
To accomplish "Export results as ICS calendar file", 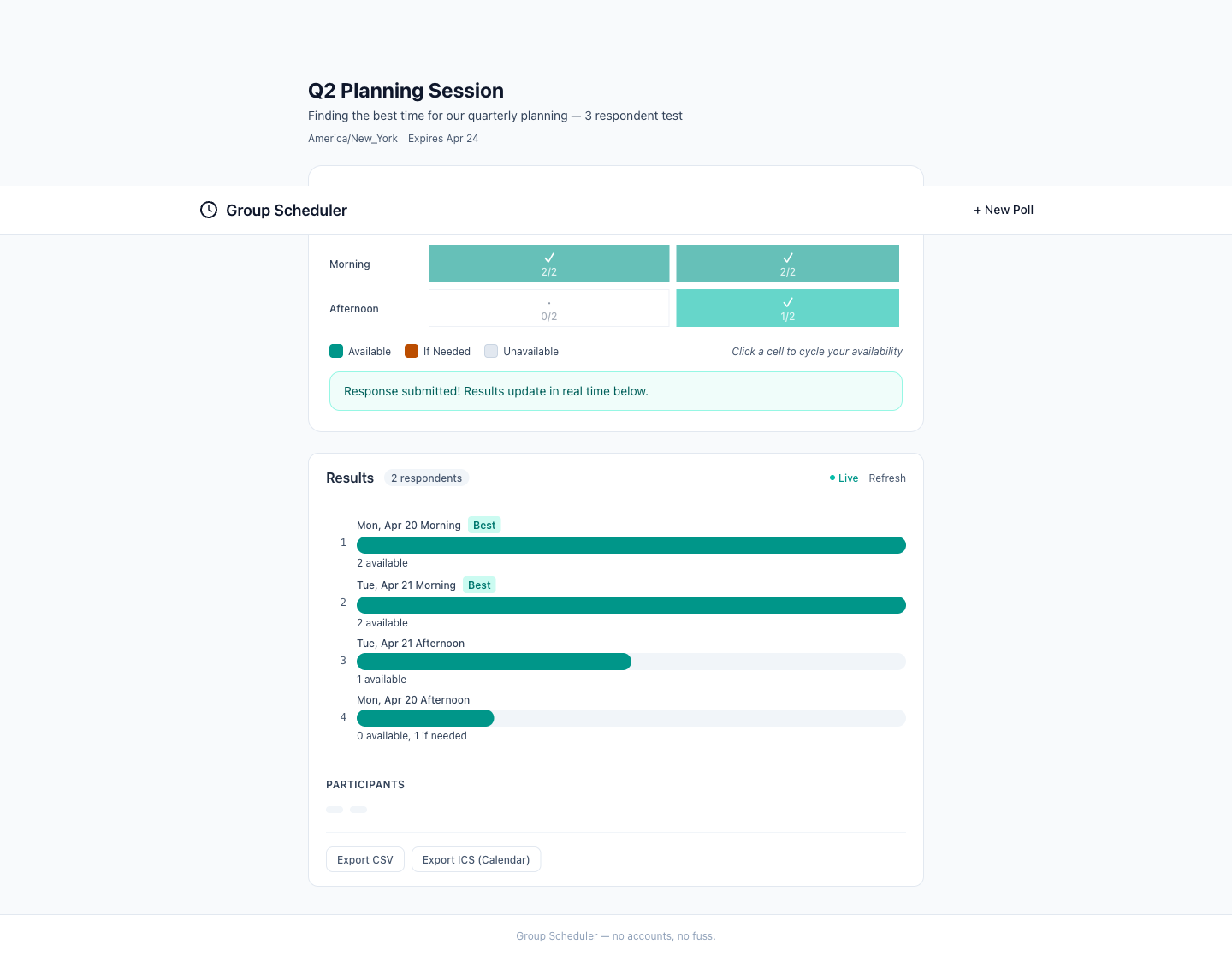I will tap(476, 859).
